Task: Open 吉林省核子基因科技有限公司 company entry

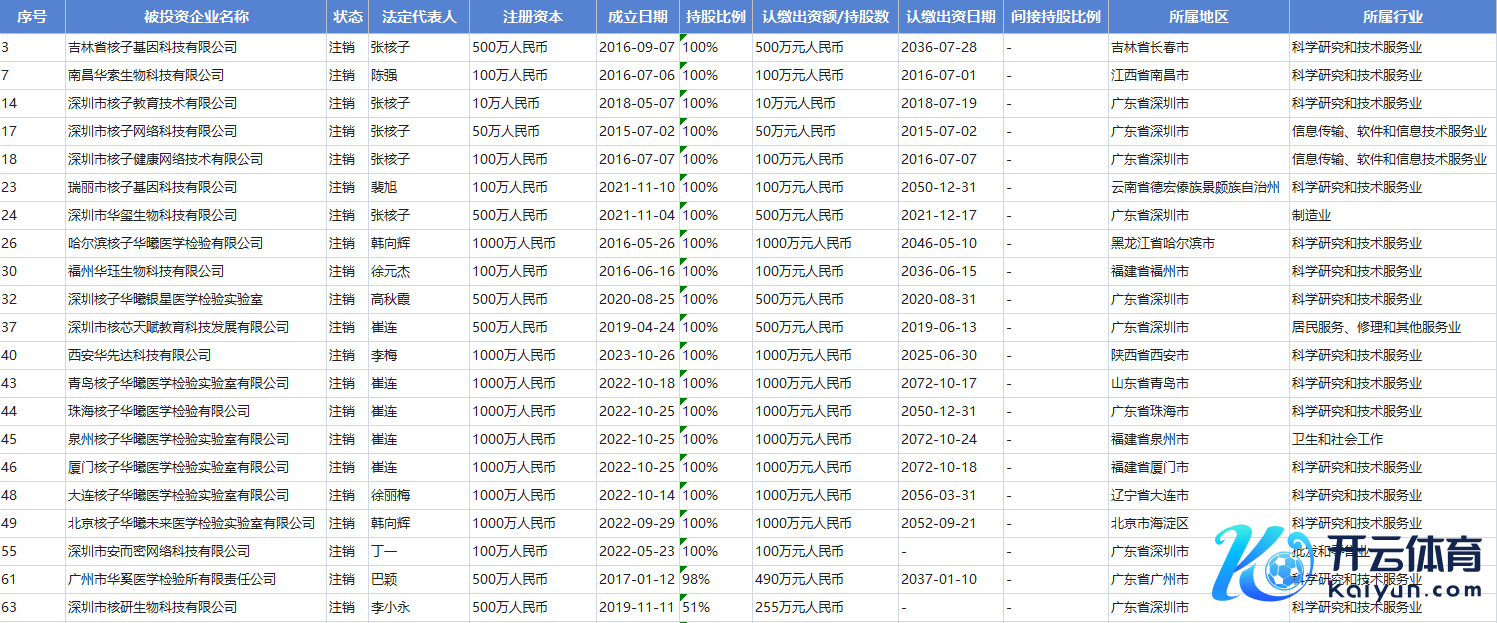Action: (x=152, y=47)
